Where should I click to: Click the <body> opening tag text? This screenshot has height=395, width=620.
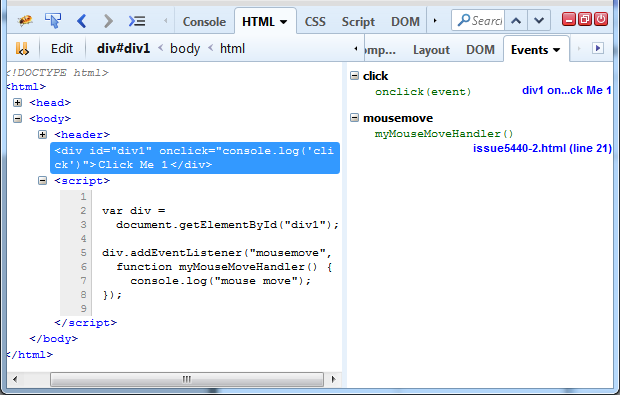(50, 119)
